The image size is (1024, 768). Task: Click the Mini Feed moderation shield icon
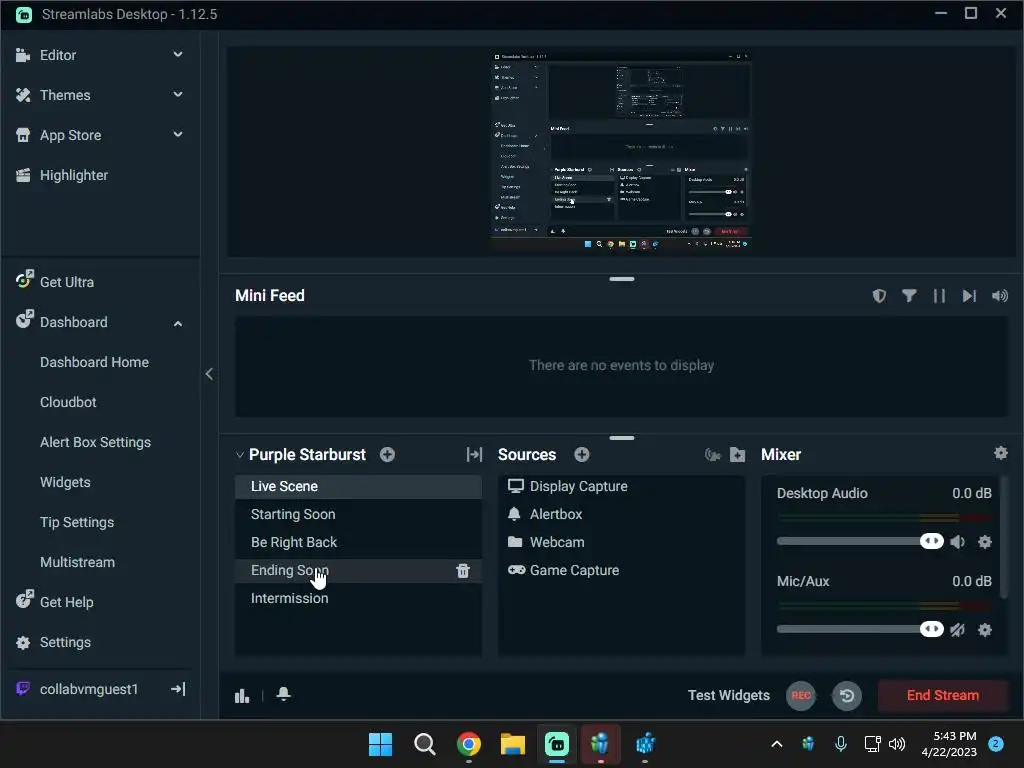(x=879, y=296)
